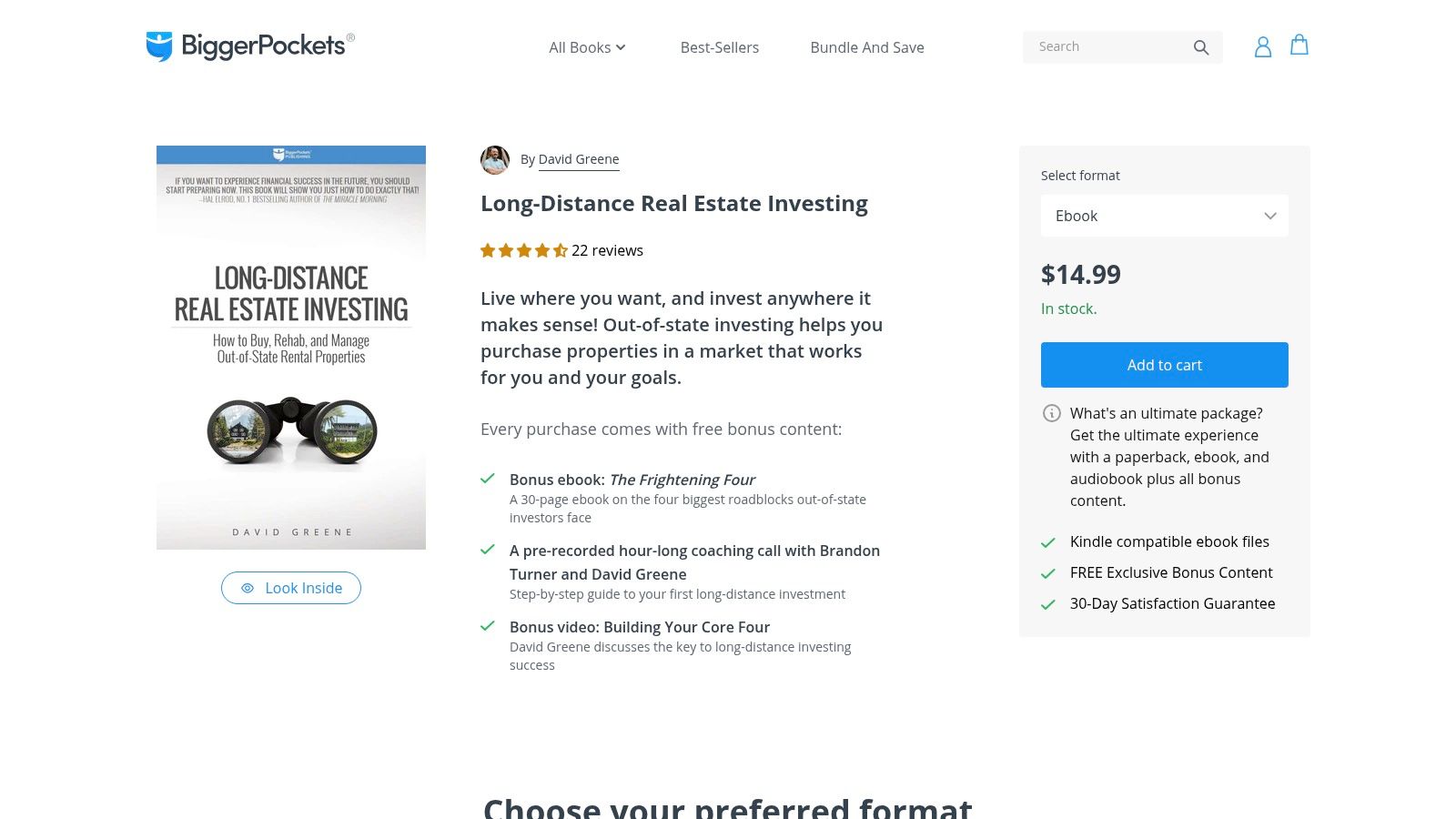Click the BiggerPockets logo icon

click(x=159, y=45)
